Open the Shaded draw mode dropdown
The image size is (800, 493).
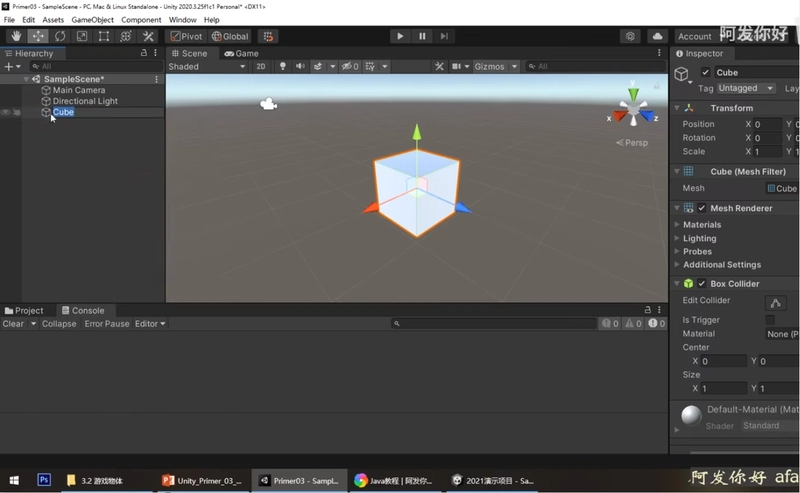tap(207, 66)
